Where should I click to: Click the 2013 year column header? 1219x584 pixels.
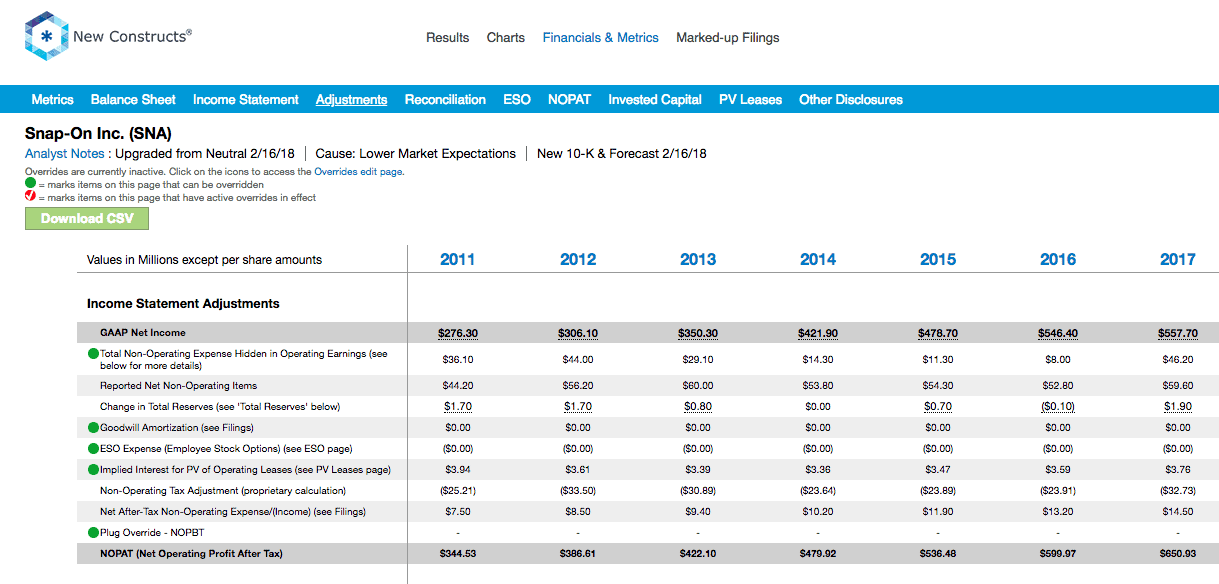pyautogui.click(x=698, y=259)
